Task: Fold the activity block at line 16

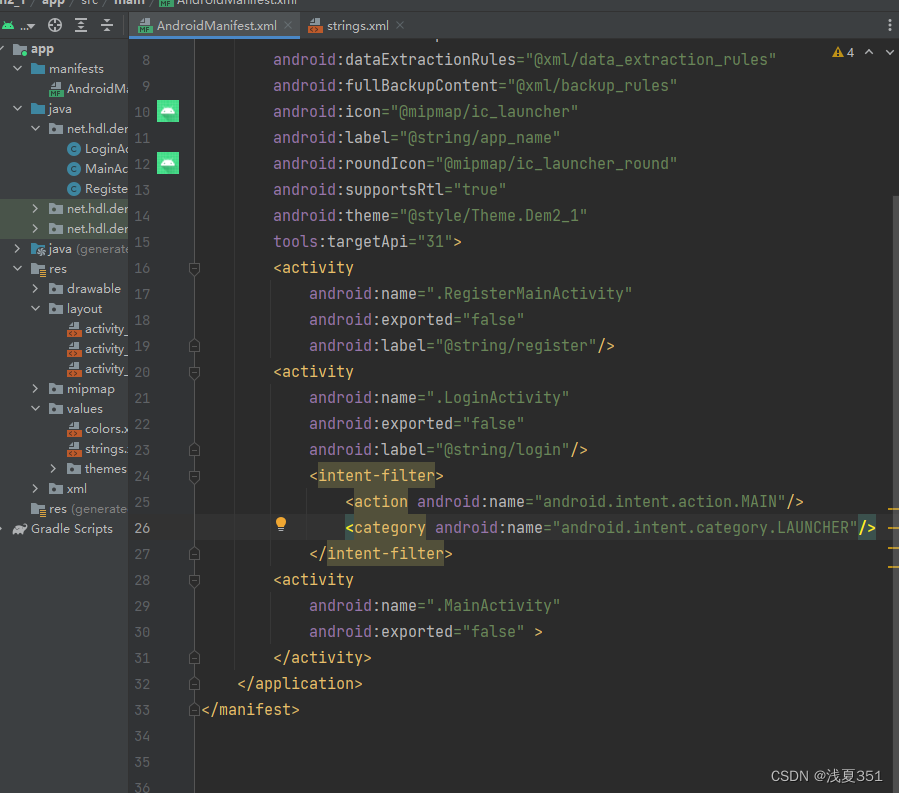Action: (x=194, y=268)
